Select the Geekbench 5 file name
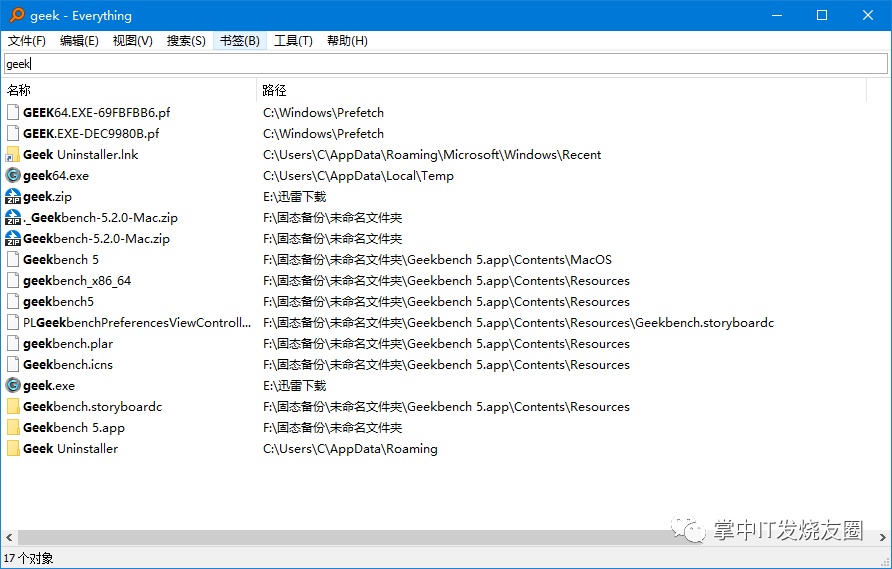Screen dimensions: 892x569 point(61,260)
